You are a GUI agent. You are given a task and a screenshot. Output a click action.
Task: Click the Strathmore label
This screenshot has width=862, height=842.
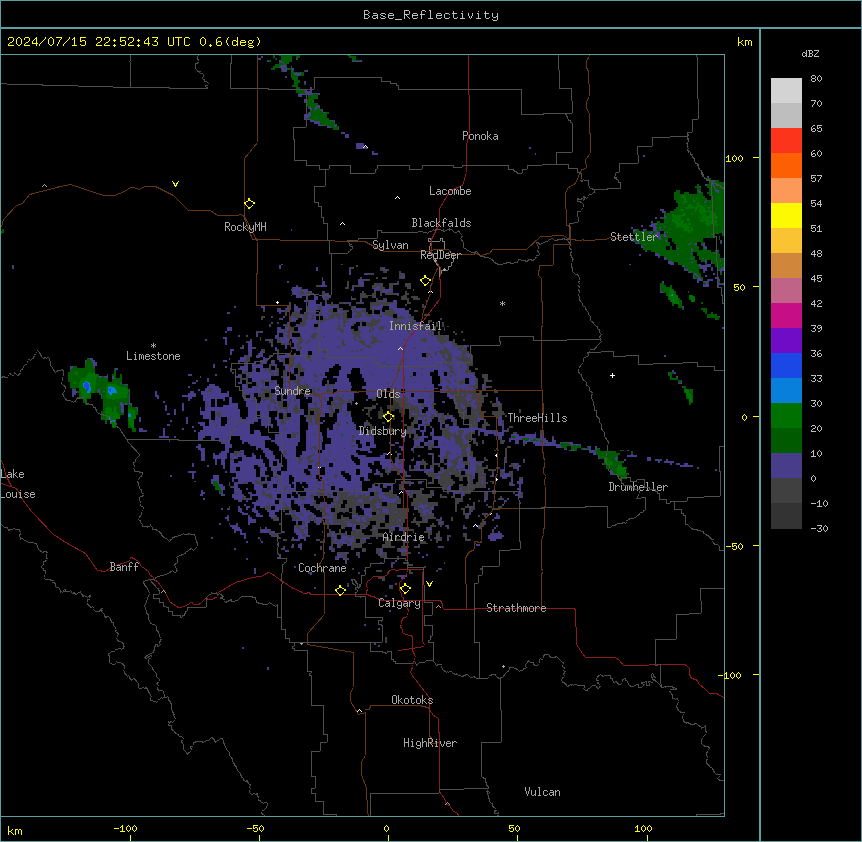[x=516, y=608]
